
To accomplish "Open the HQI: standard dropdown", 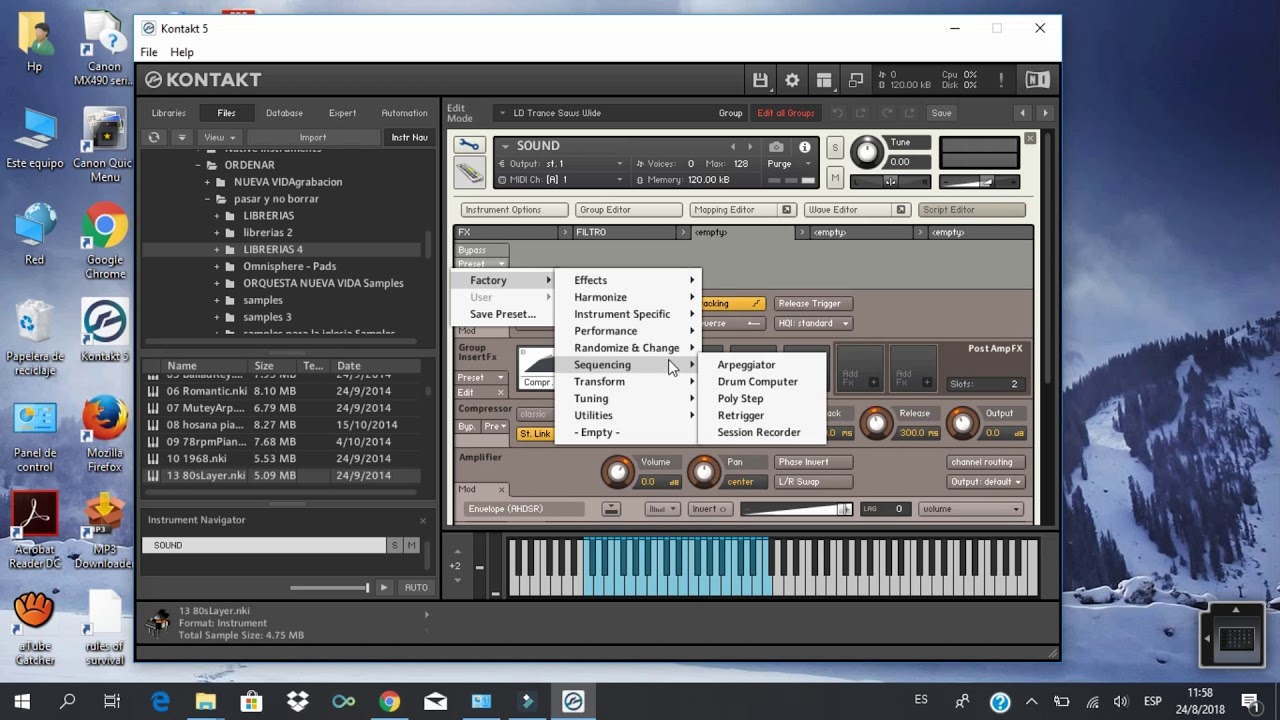I will click(x=812, y=323).
